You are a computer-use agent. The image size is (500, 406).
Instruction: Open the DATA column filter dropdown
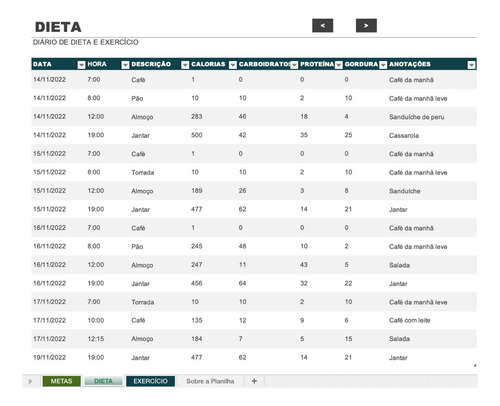[81, 65]
